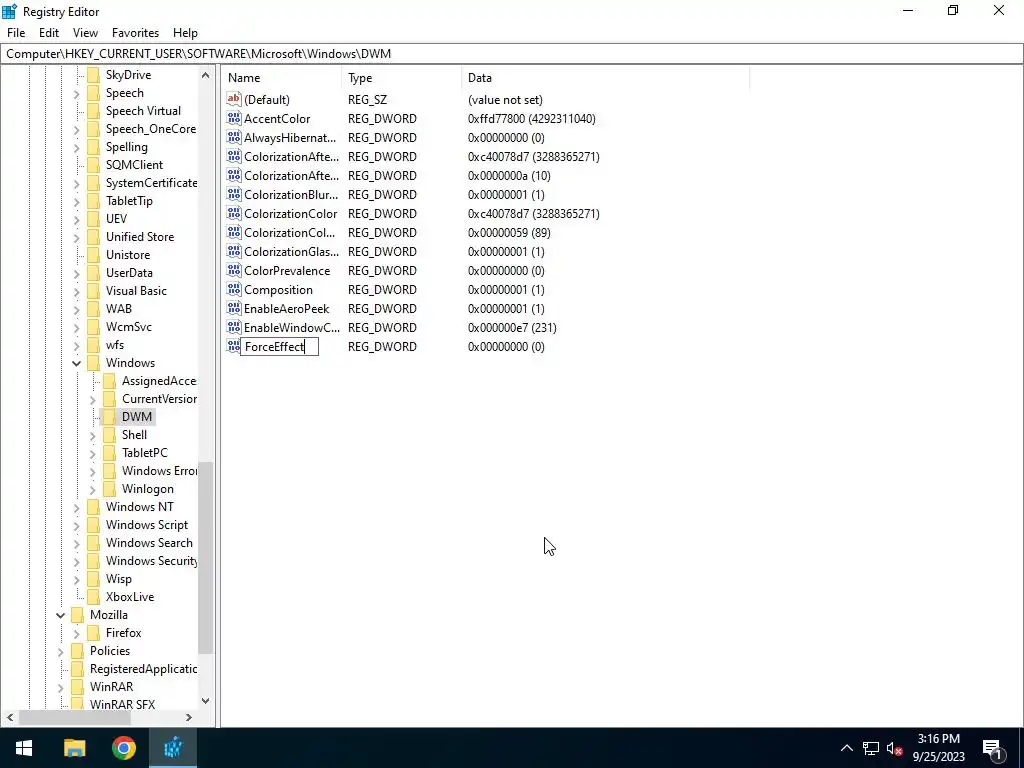Click the tree horizontal scroll right arrow
This screenshot has width=1024, height=768.
[189, 717]
